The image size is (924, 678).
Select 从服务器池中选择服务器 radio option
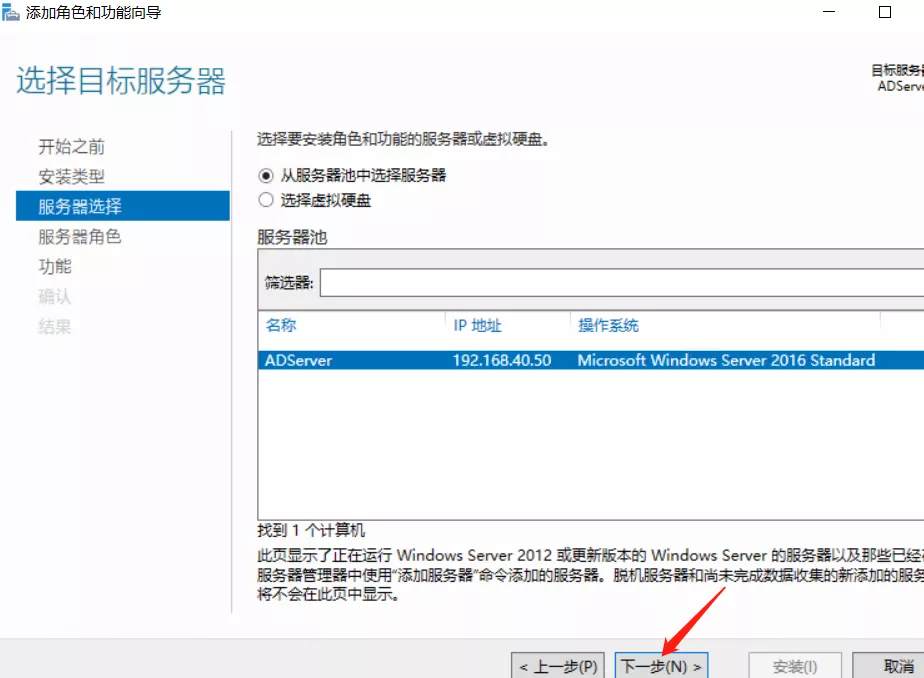(x=266, y=175)
